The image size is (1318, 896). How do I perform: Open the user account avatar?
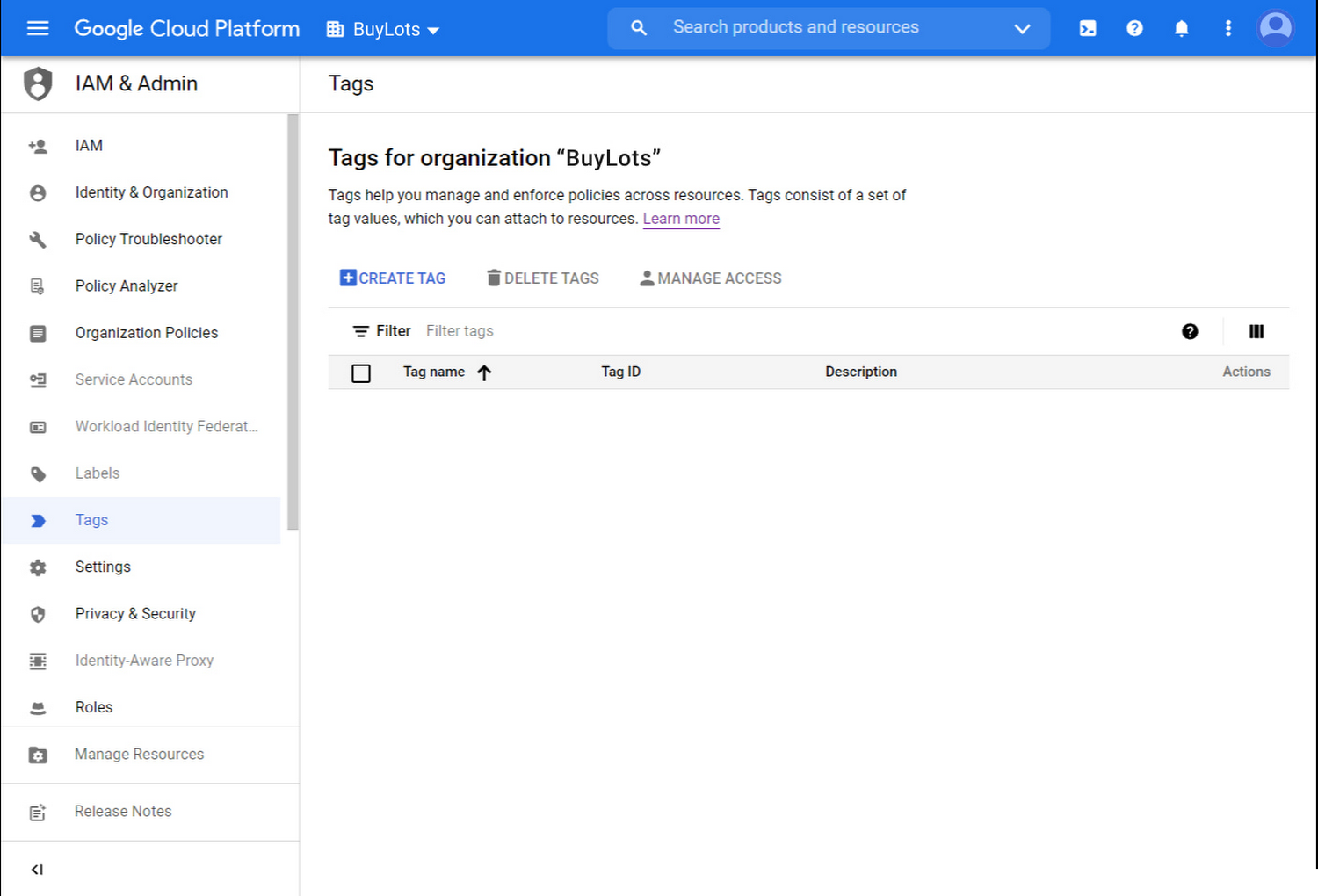pos(1276,28)
